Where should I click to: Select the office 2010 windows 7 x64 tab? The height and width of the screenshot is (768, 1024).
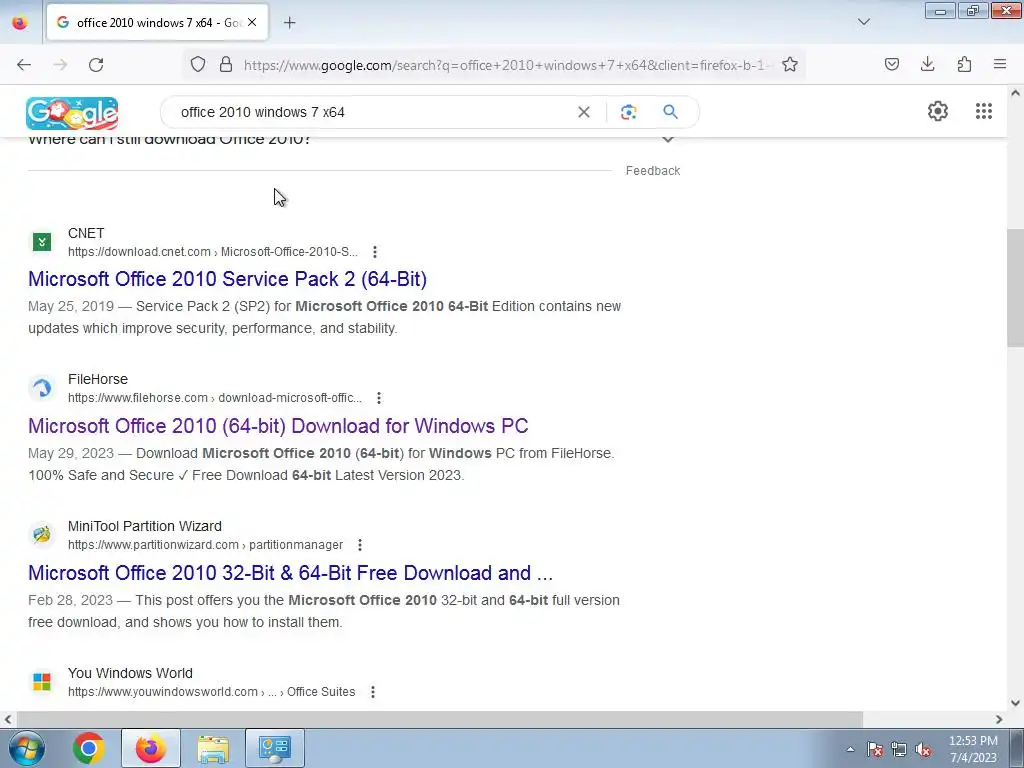pyautogui.click(x=157, y=23)
